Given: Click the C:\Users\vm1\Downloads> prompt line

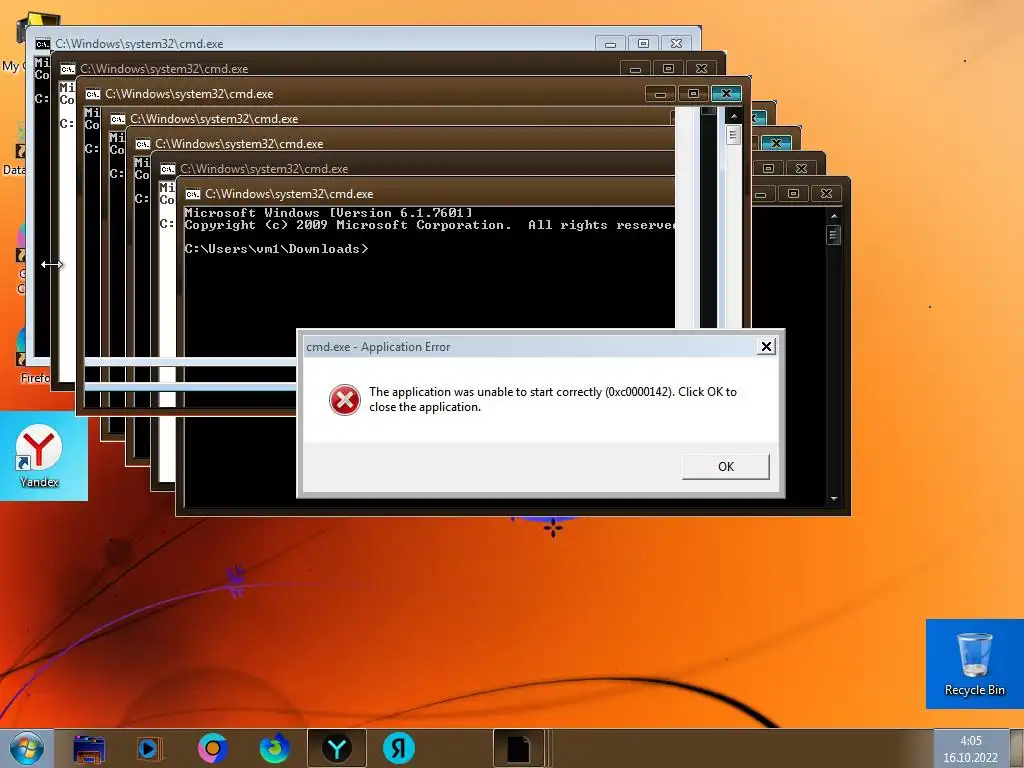Looking at the screenshot, I should click(x=276, y=249).
